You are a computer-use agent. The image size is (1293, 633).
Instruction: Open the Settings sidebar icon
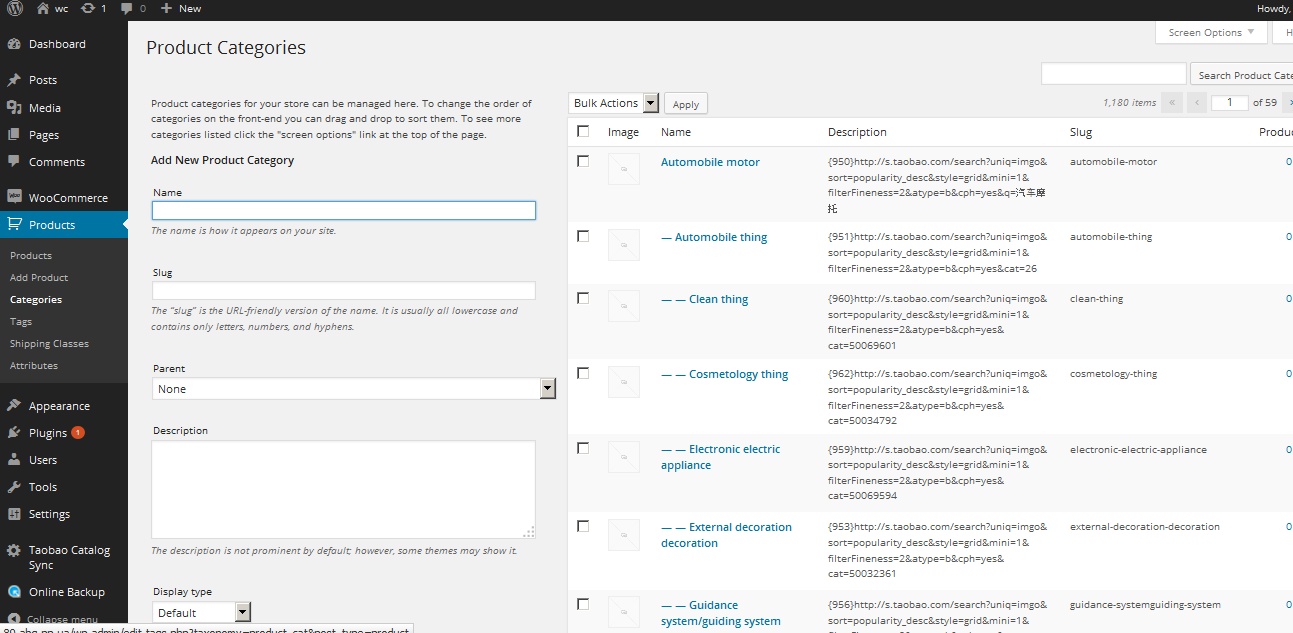[14, 514]
